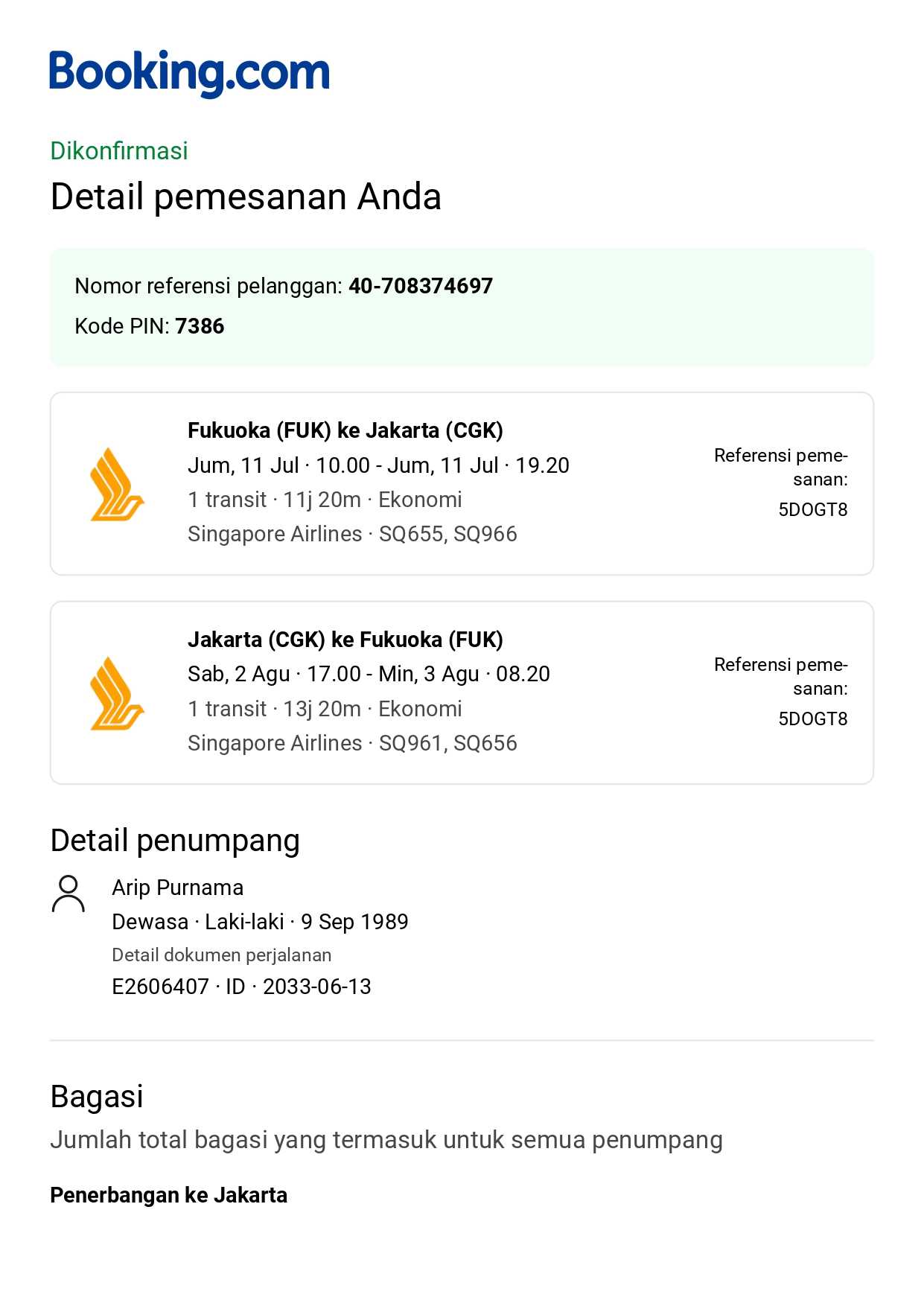
Task: Click customer reference number 40-708374697
Action: (x=421, y=286)
